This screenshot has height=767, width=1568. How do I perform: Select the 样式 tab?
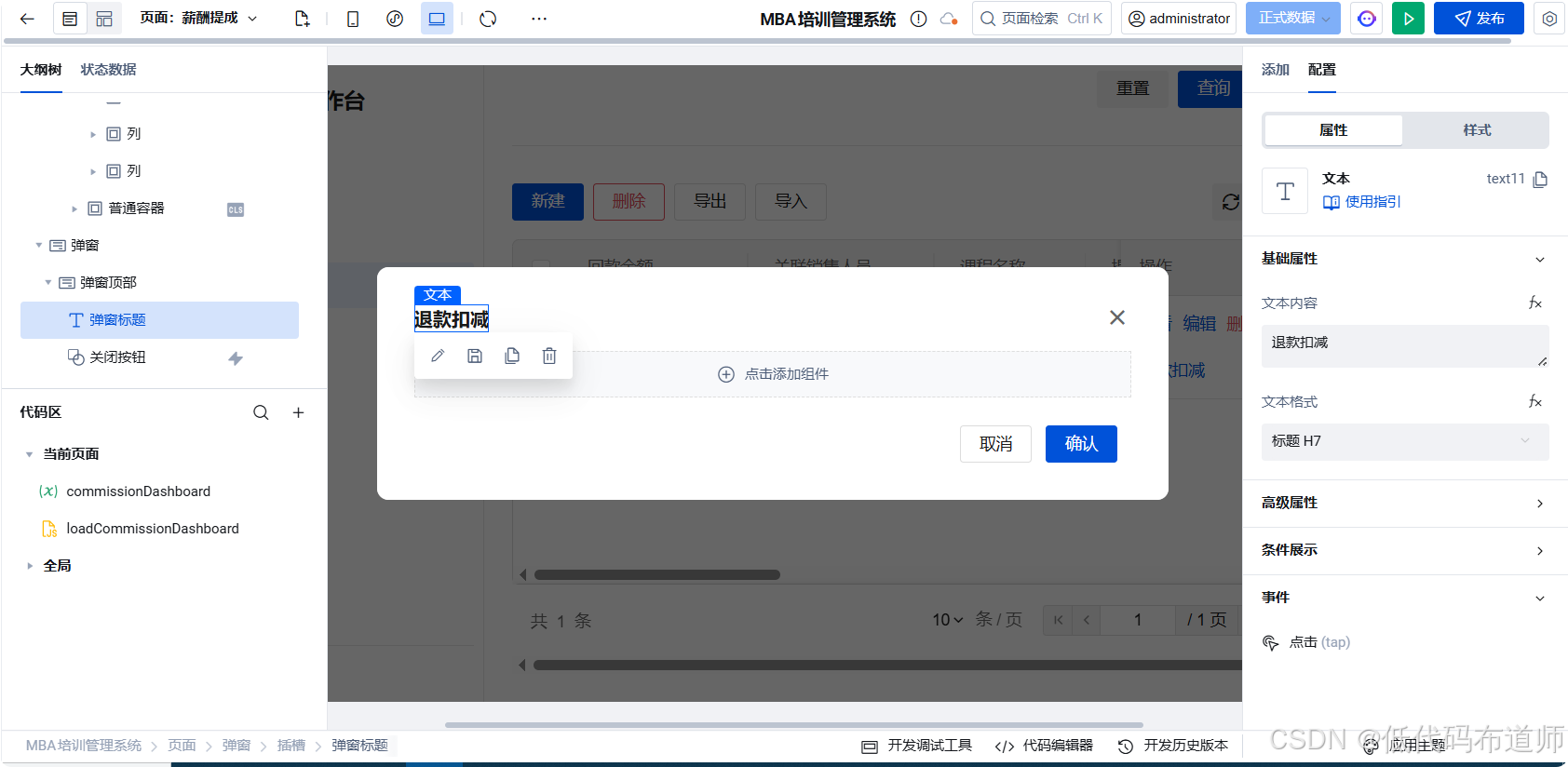(x=1477, y=130)
